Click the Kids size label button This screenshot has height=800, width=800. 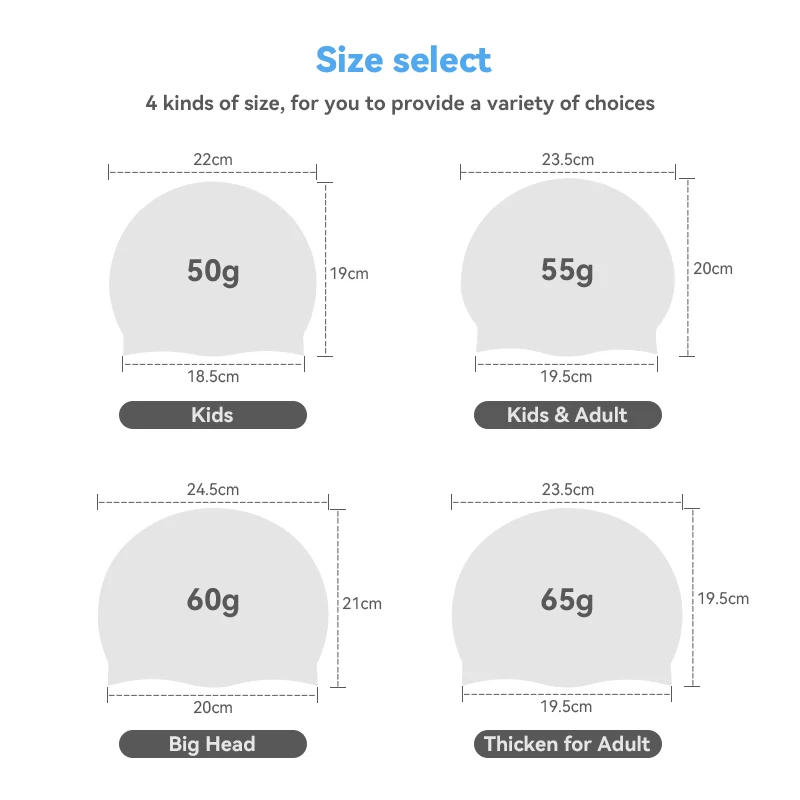pyautogui.click(x=213, y=415)
